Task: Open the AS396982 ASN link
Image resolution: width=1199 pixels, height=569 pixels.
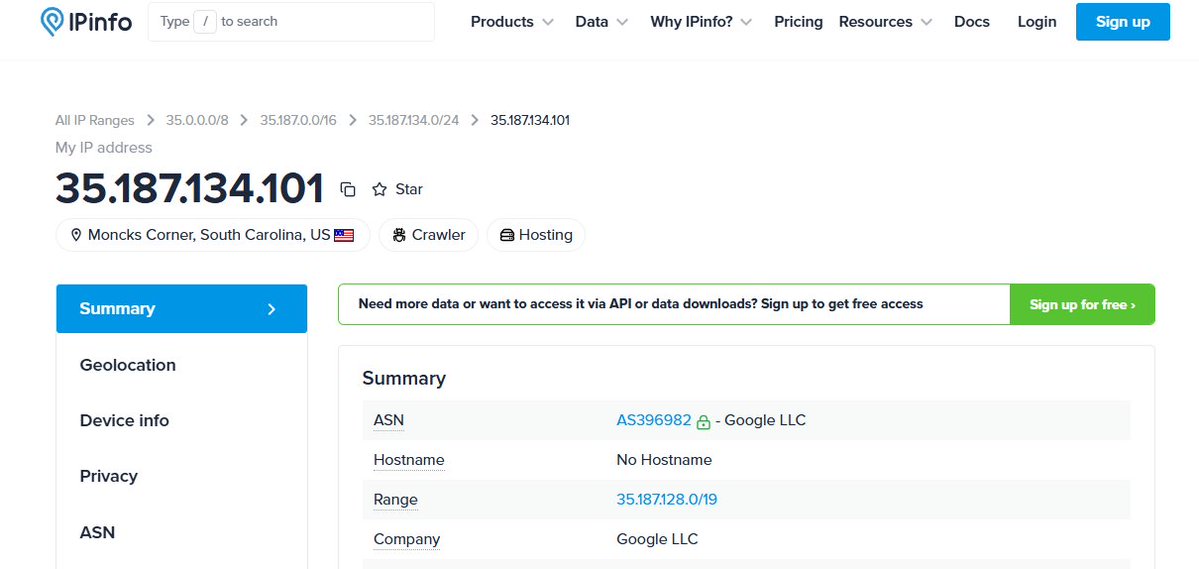Action: click(653, 420)
